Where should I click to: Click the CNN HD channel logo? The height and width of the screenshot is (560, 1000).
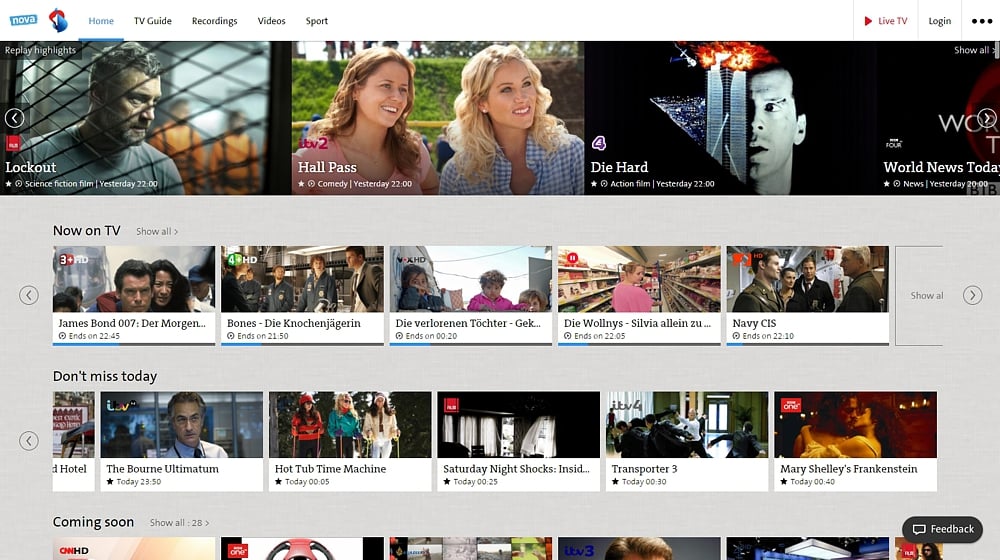(x=74, y=550)
